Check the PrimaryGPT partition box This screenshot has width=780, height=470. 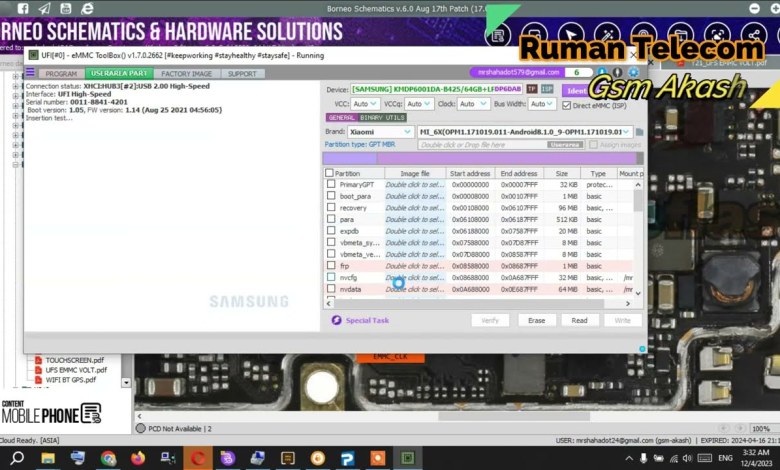point(331,184)
